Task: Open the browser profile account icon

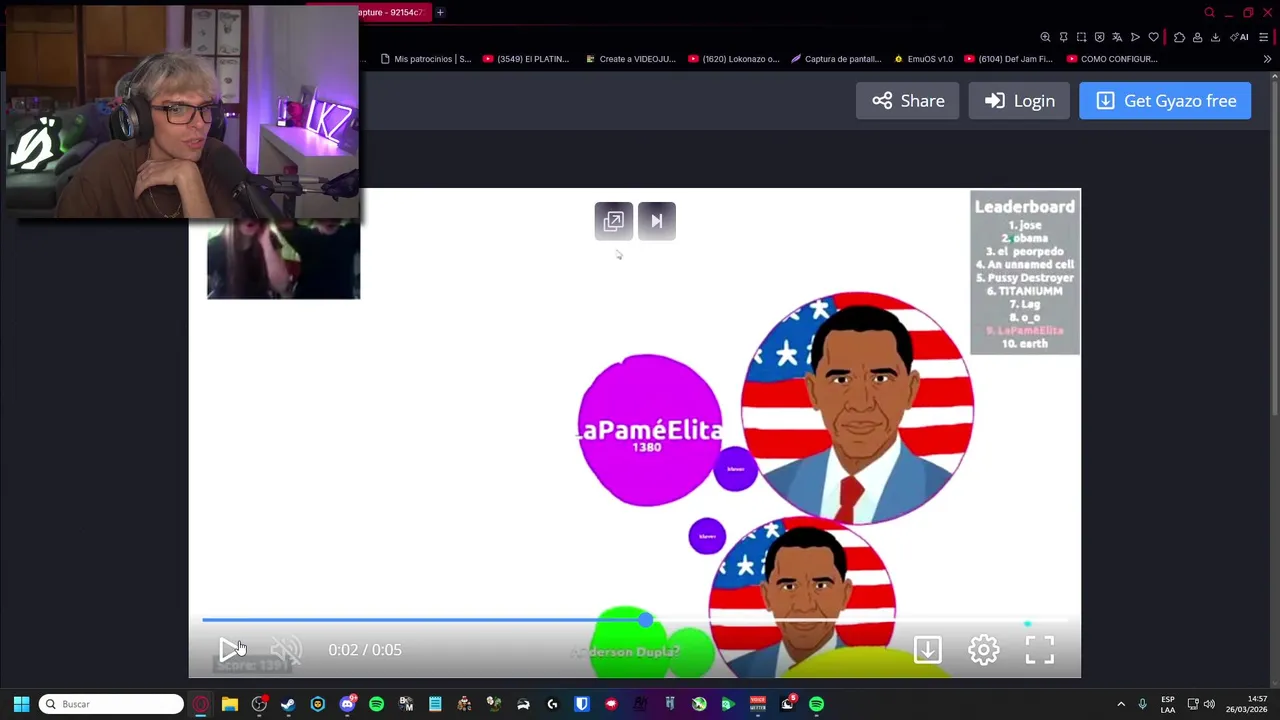Action: pos(1197,37)
